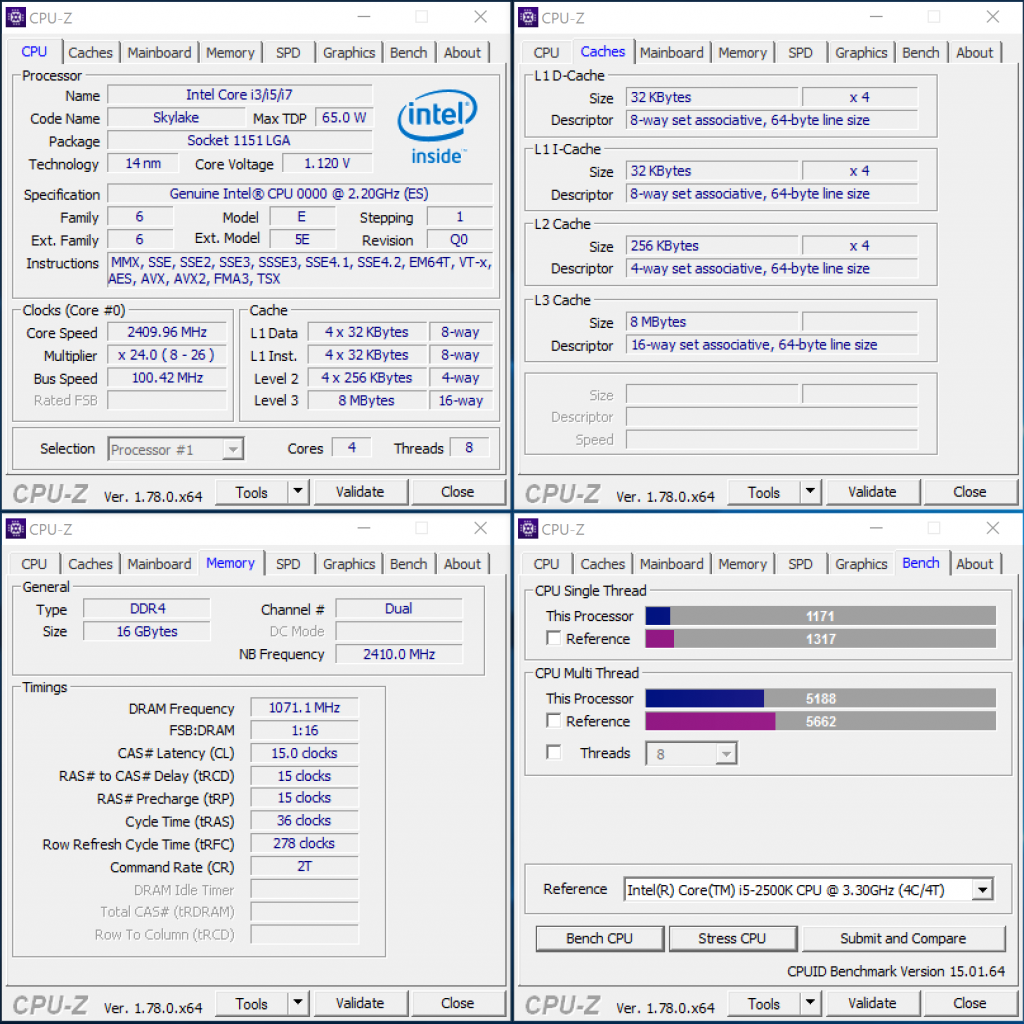
Task: Minimize the CPU-Z window showing the Caches tab
Action: coord(876,17)
